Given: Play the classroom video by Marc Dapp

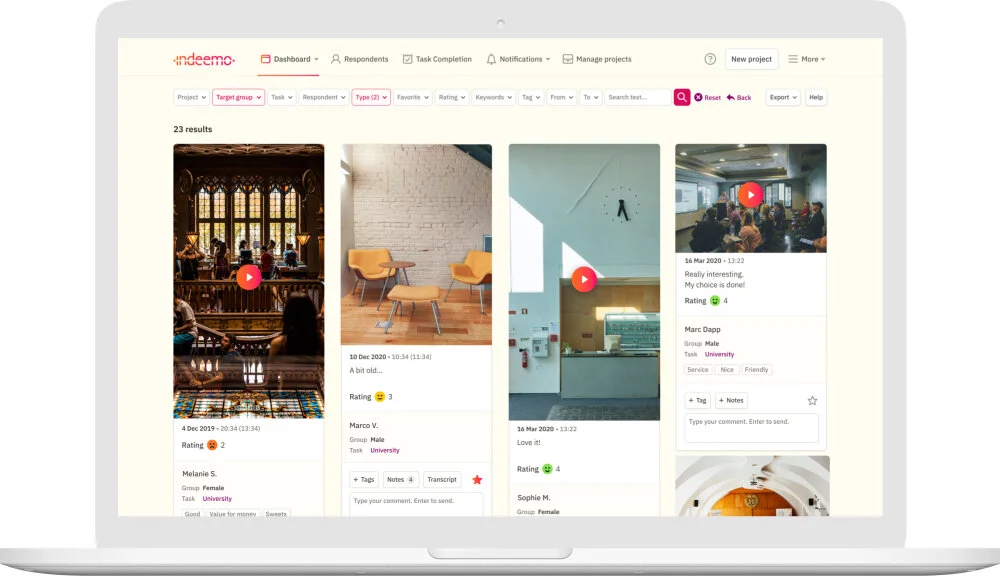Looking at the screenshot, I should coord(751,195).
